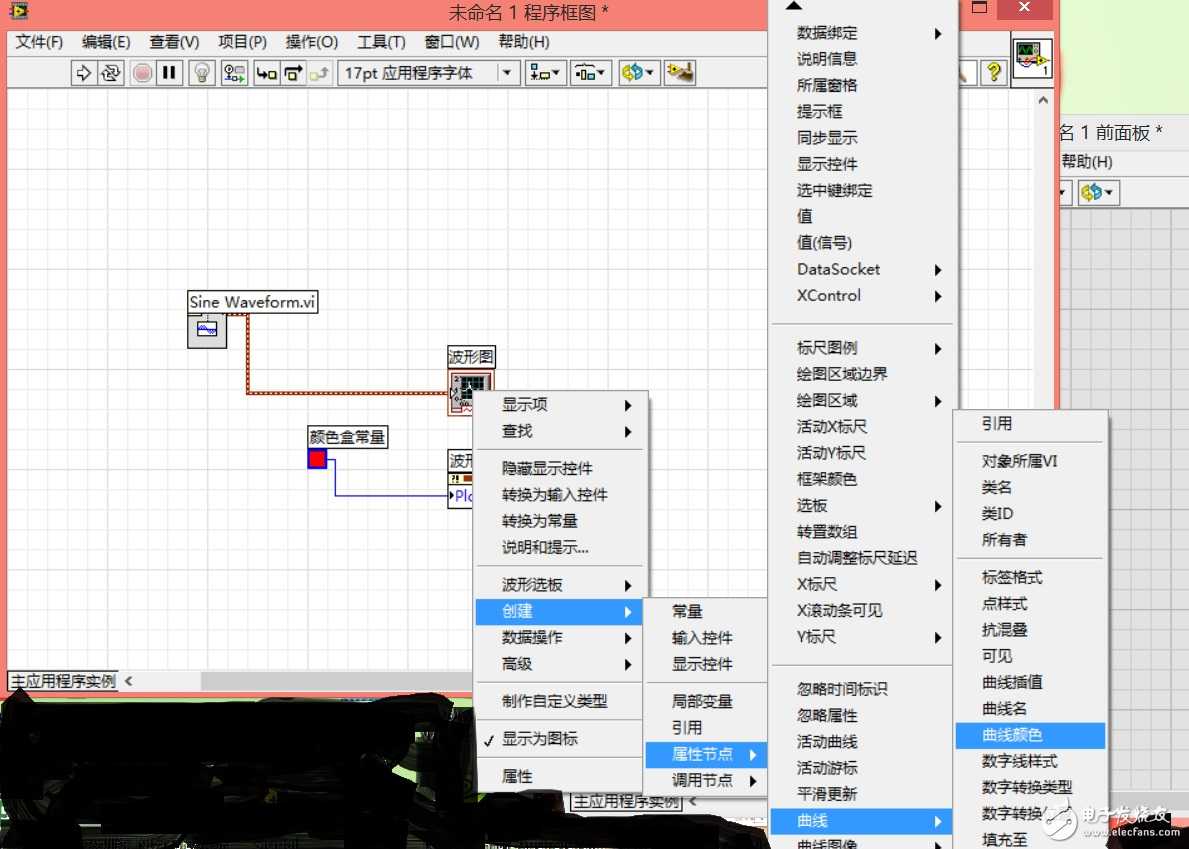Click the Run arrow toolbar button
Viewport: 1189px width, 849px height.
click(x=84, y=73)
